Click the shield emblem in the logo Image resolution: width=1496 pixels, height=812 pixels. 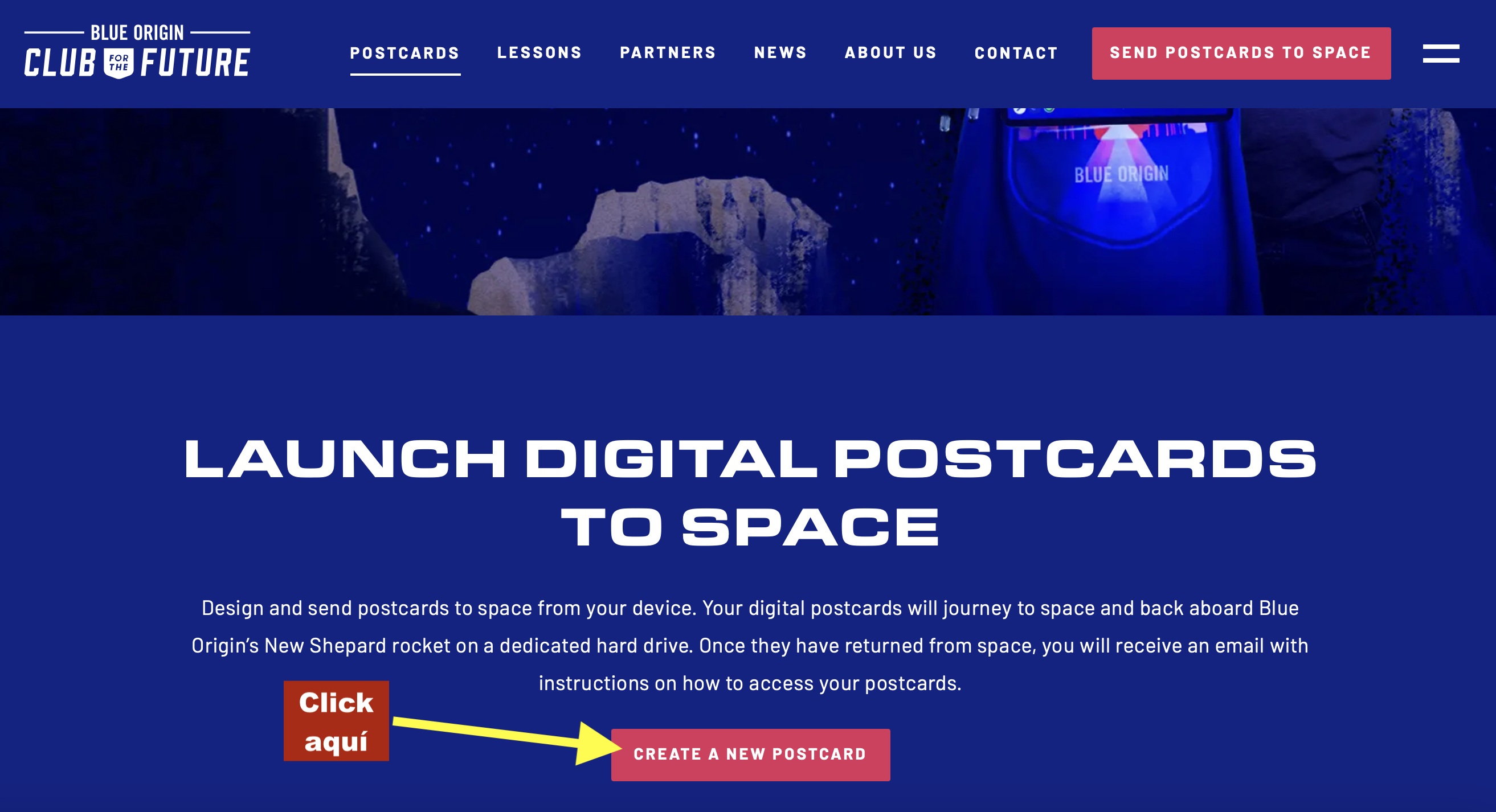(x=118, y=63)
